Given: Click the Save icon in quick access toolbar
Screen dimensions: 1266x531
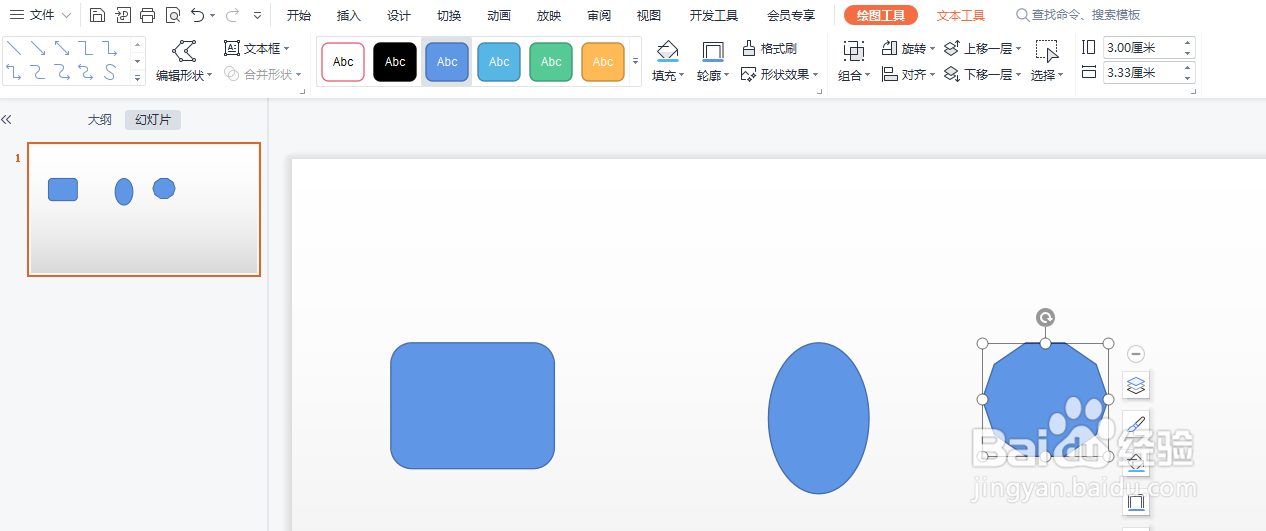Looking at the screenshot, I should pos(97,15).
